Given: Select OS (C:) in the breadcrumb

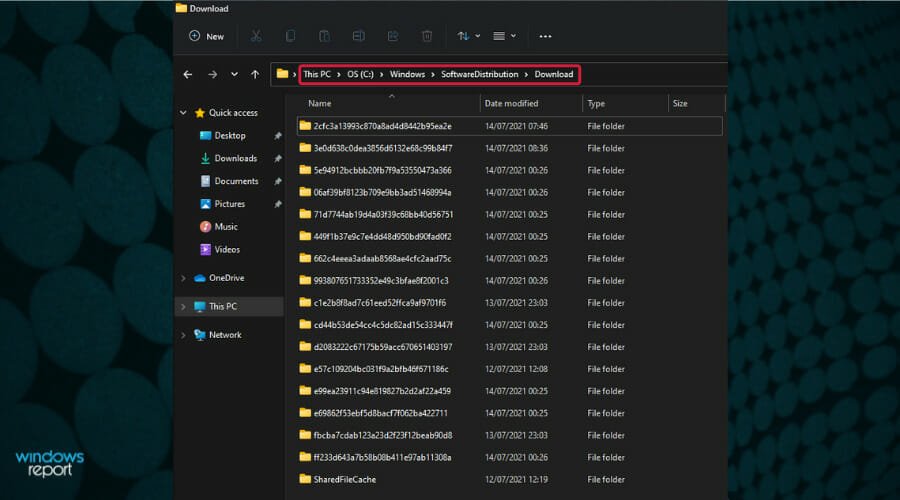Looking at the screenshot, I should 360,74.
